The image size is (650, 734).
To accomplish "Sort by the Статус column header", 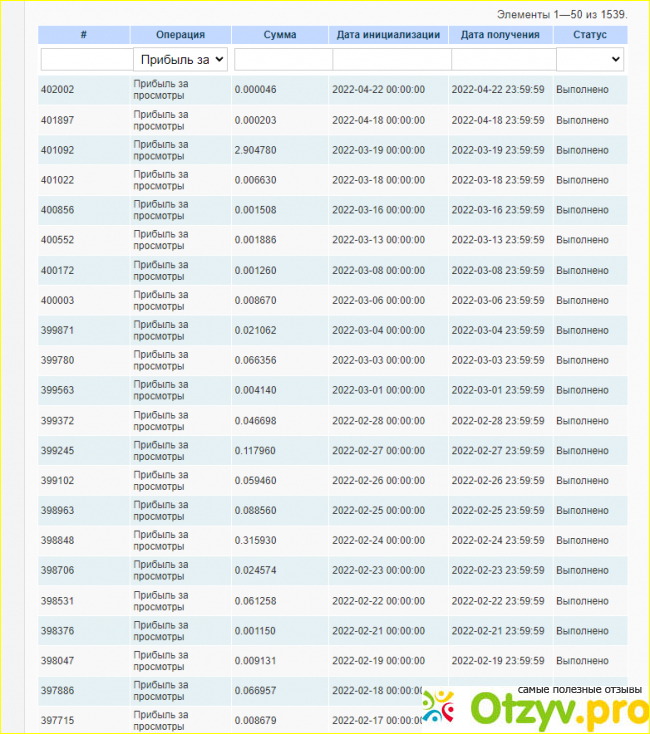I will (590, 35).
